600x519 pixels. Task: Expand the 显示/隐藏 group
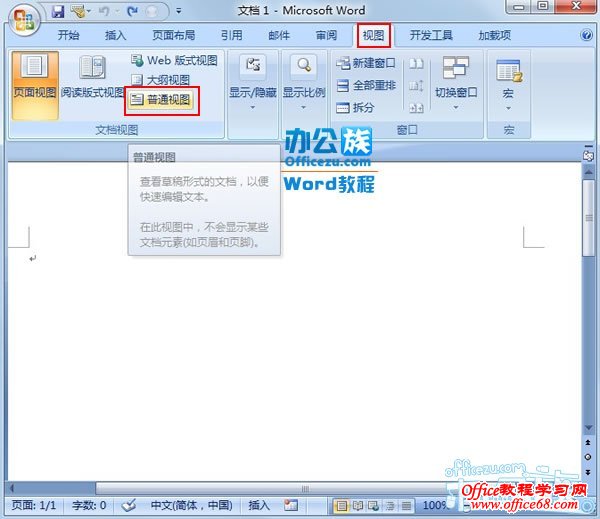[x=253, y=82]
